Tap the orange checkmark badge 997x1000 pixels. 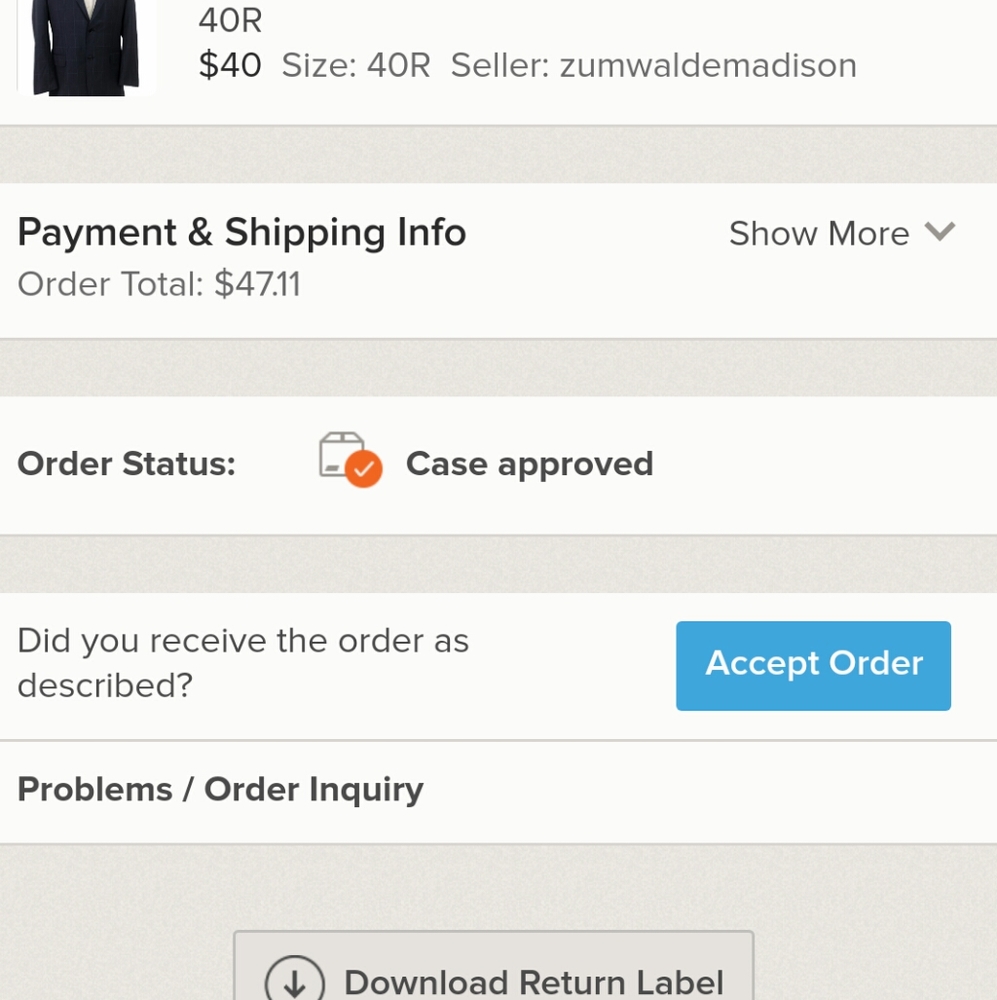click(364, 470)
